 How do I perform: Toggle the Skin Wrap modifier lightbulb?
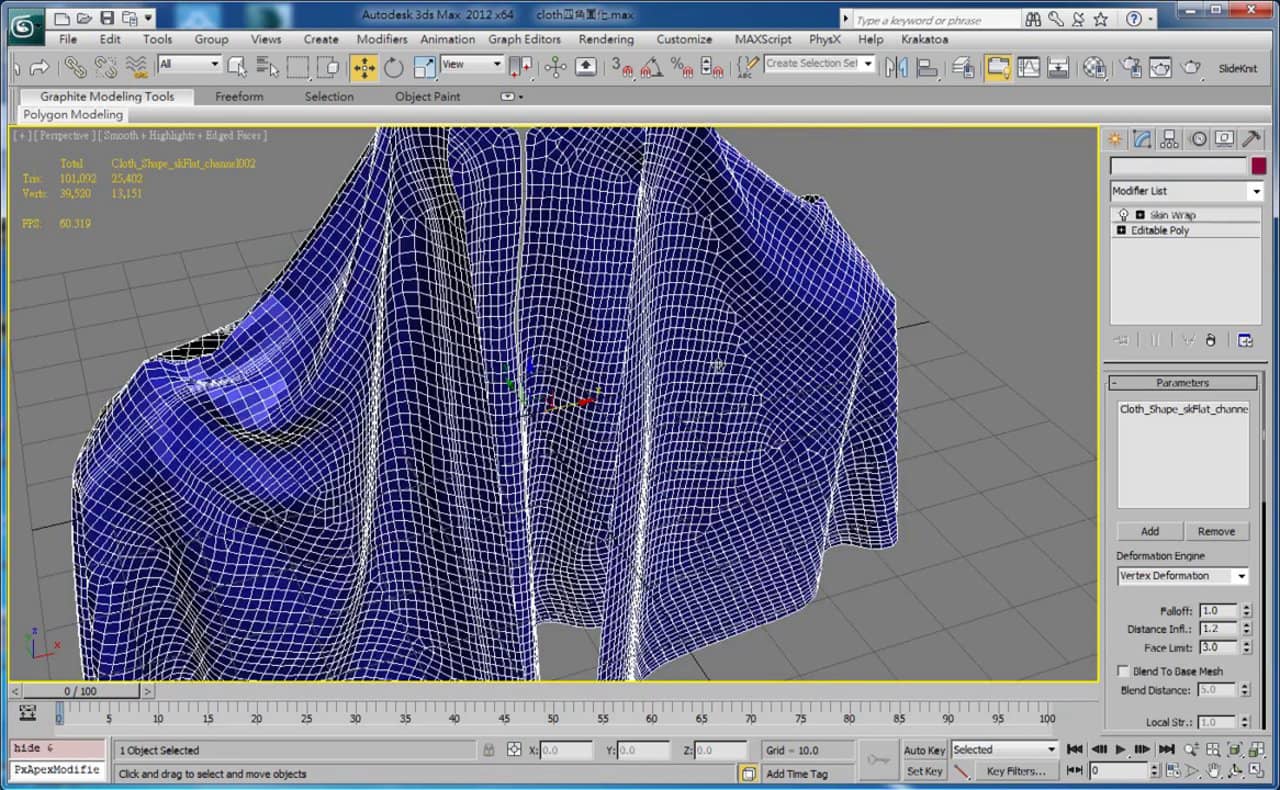pos(1123,215)
